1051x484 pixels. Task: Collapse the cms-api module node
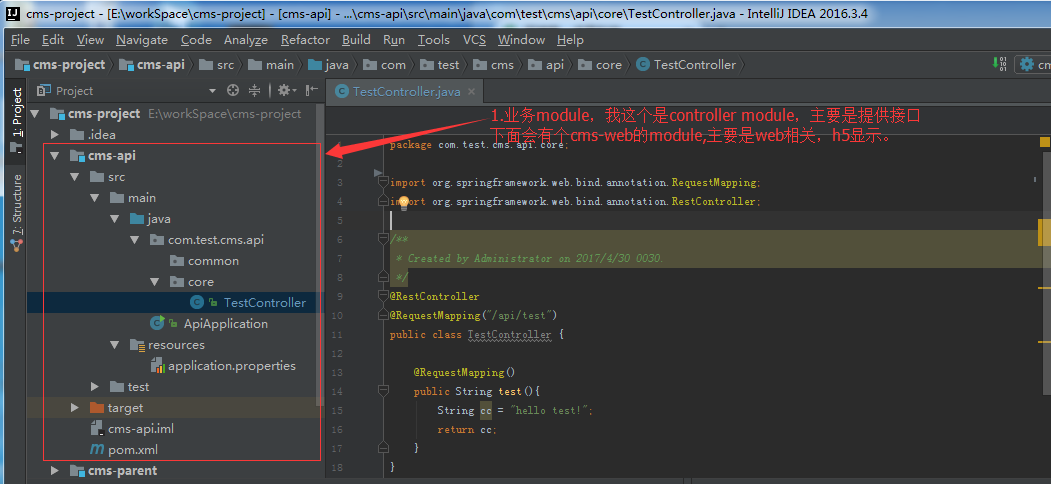(x=54, y=156)
